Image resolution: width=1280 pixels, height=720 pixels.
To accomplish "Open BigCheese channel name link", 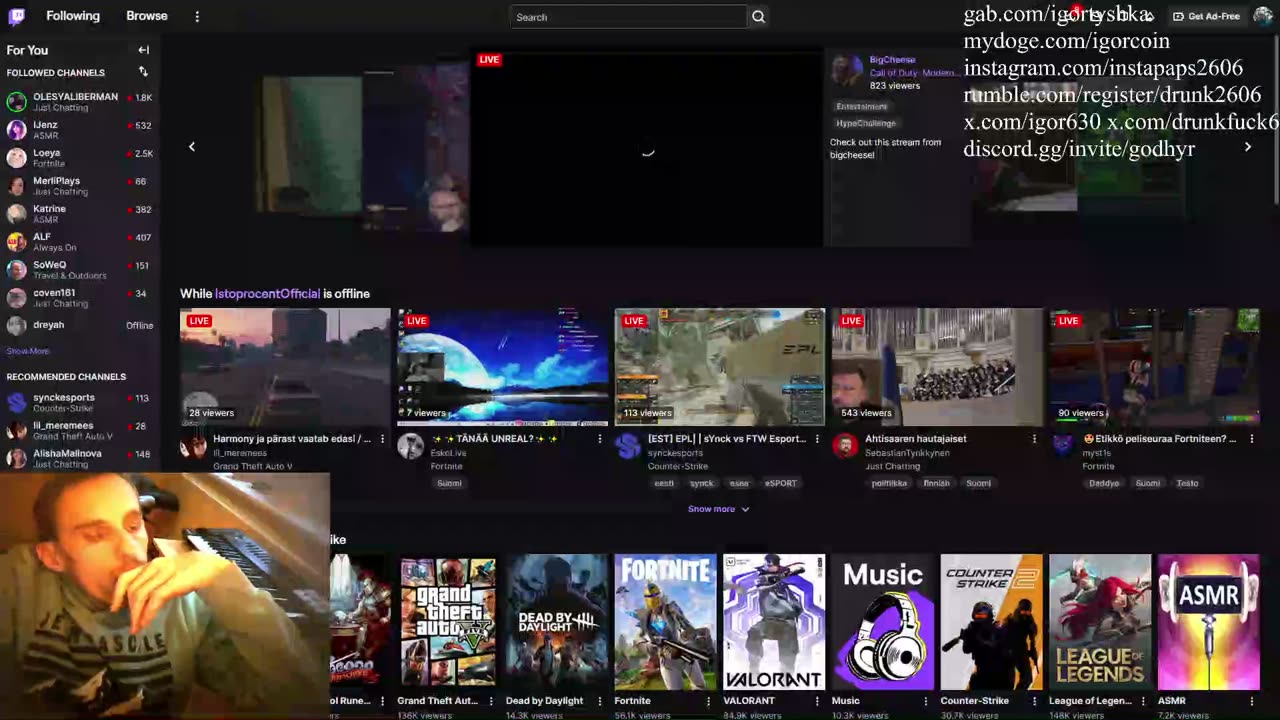I will click(x=892, y=60).
